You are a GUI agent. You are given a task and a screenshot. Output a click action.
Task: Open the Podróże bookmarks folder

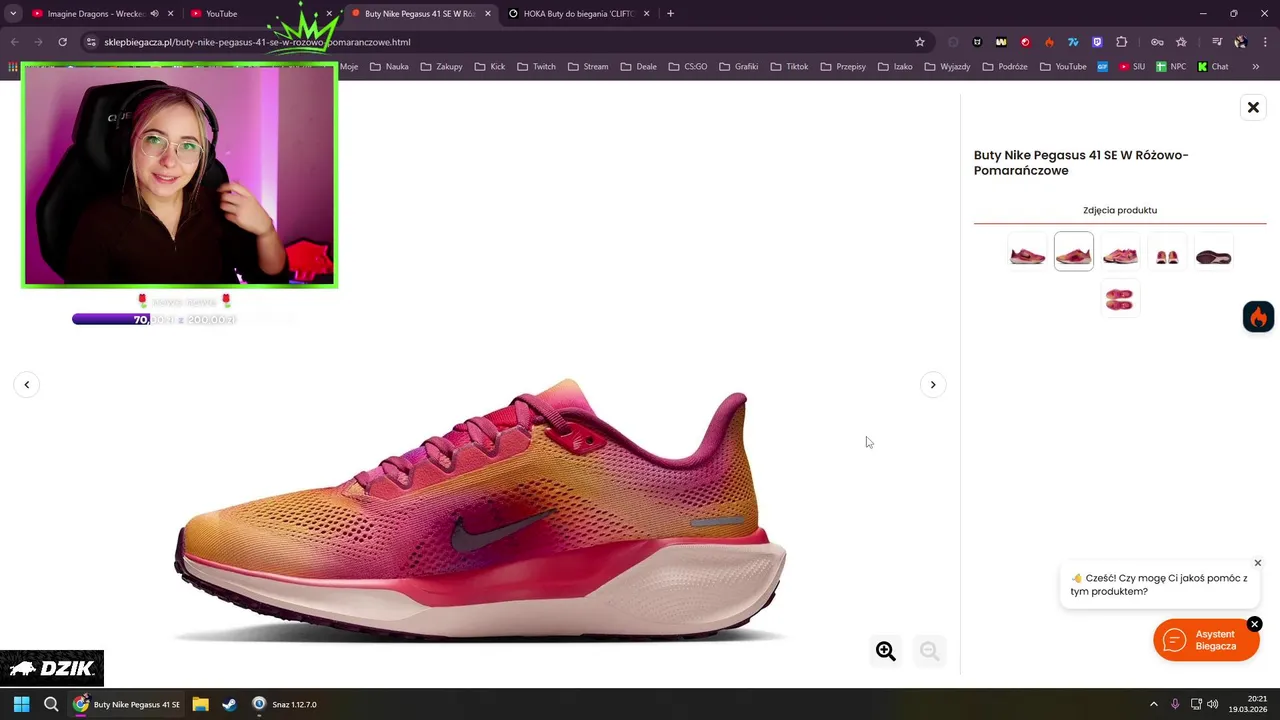pos(1005,67)
